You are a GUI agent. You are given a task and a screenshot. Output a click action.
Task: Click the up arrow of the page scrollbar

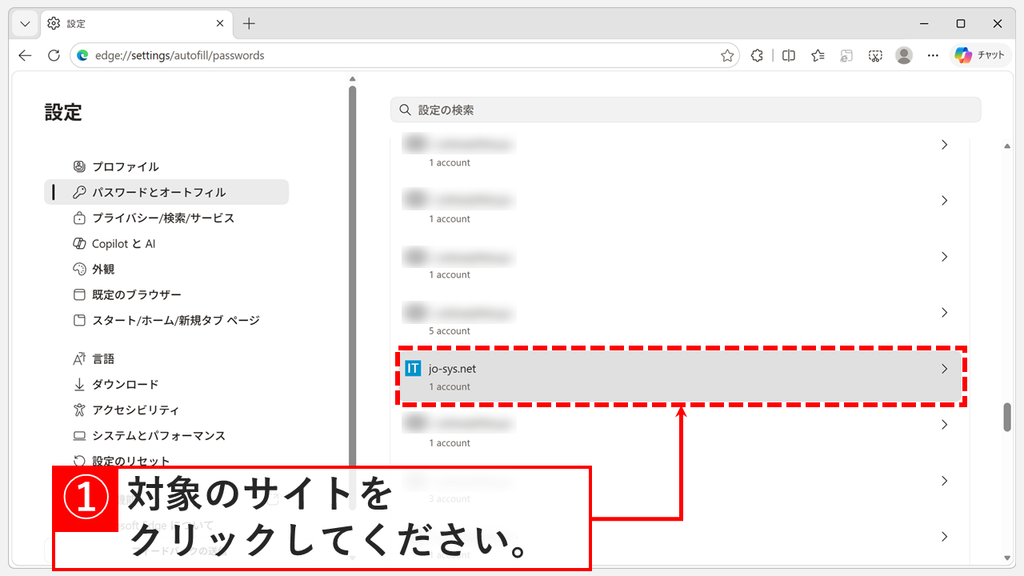pyautogui.click(x=1007, y=146)
